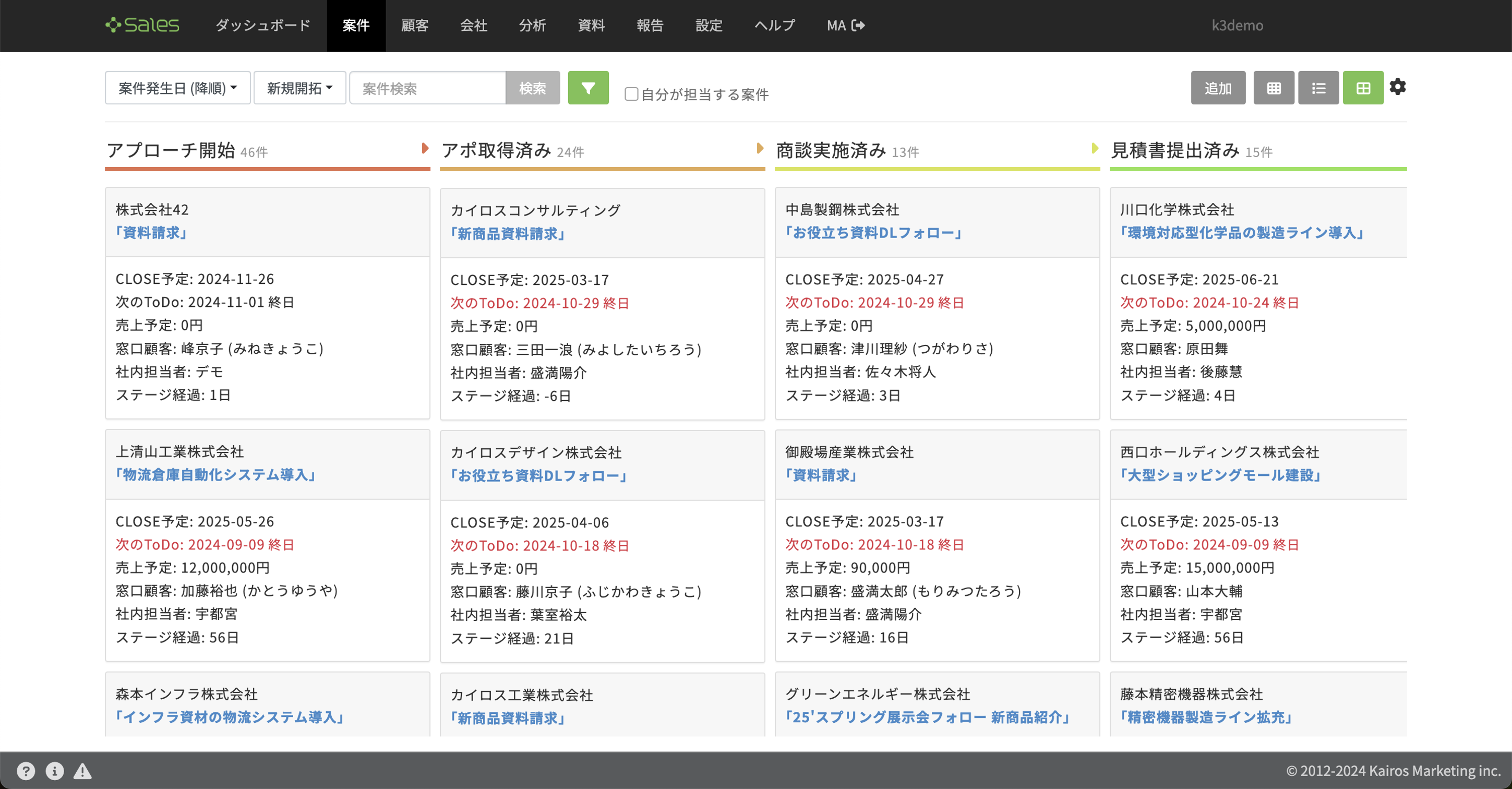The width and height of the screenshot is (1512, 789).
Task: Focus the 案件検索 search field
Action: [x=427, y=88]
